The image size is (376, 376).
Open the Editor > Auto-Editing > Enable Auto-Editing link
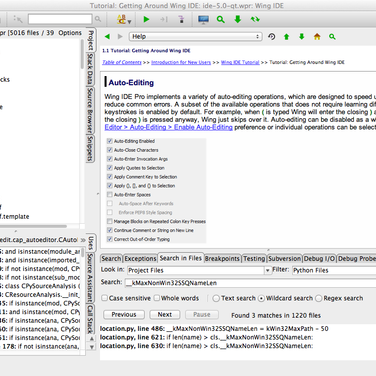(x=168, y=127)
